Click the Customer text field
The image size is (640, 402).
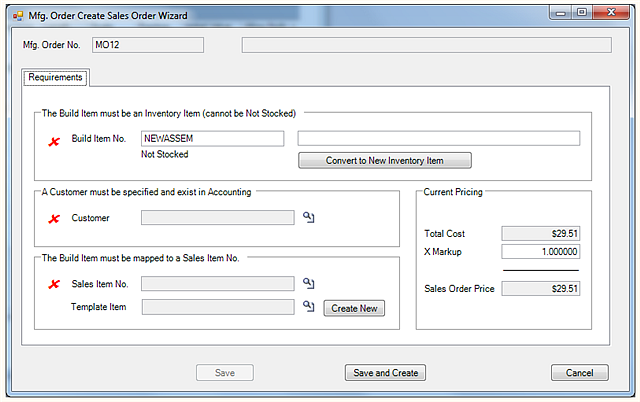pyautogui.click(x=218, y=218)
